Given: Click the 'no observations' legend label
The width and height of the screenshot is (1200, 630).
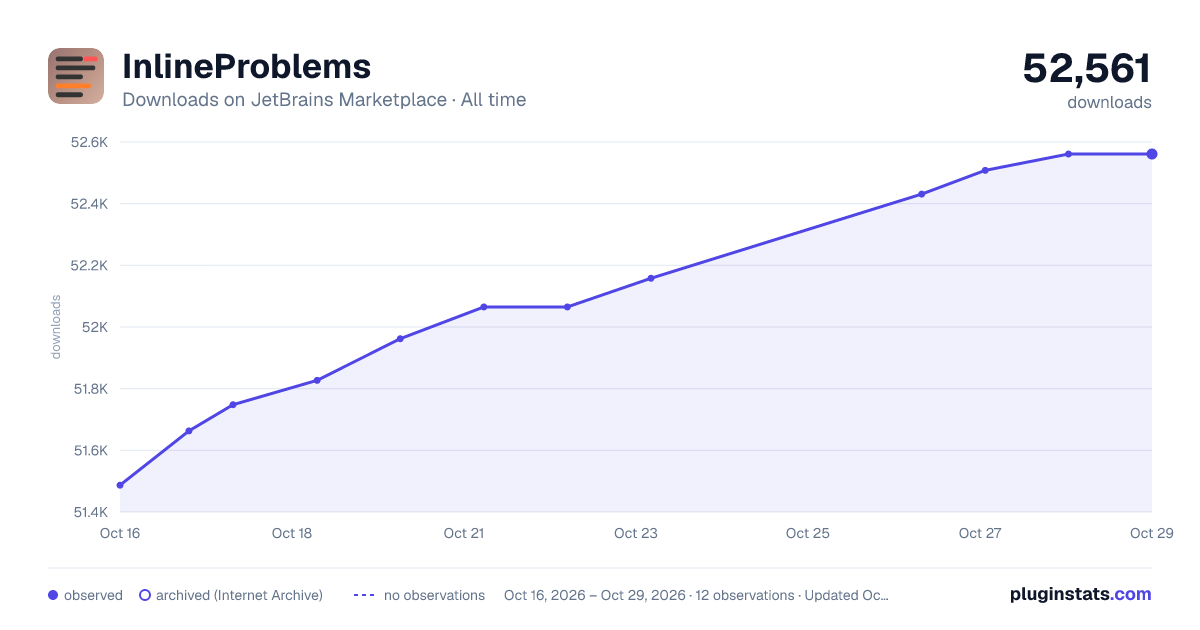Looking at the screenshot, I should tap(434, 595).
